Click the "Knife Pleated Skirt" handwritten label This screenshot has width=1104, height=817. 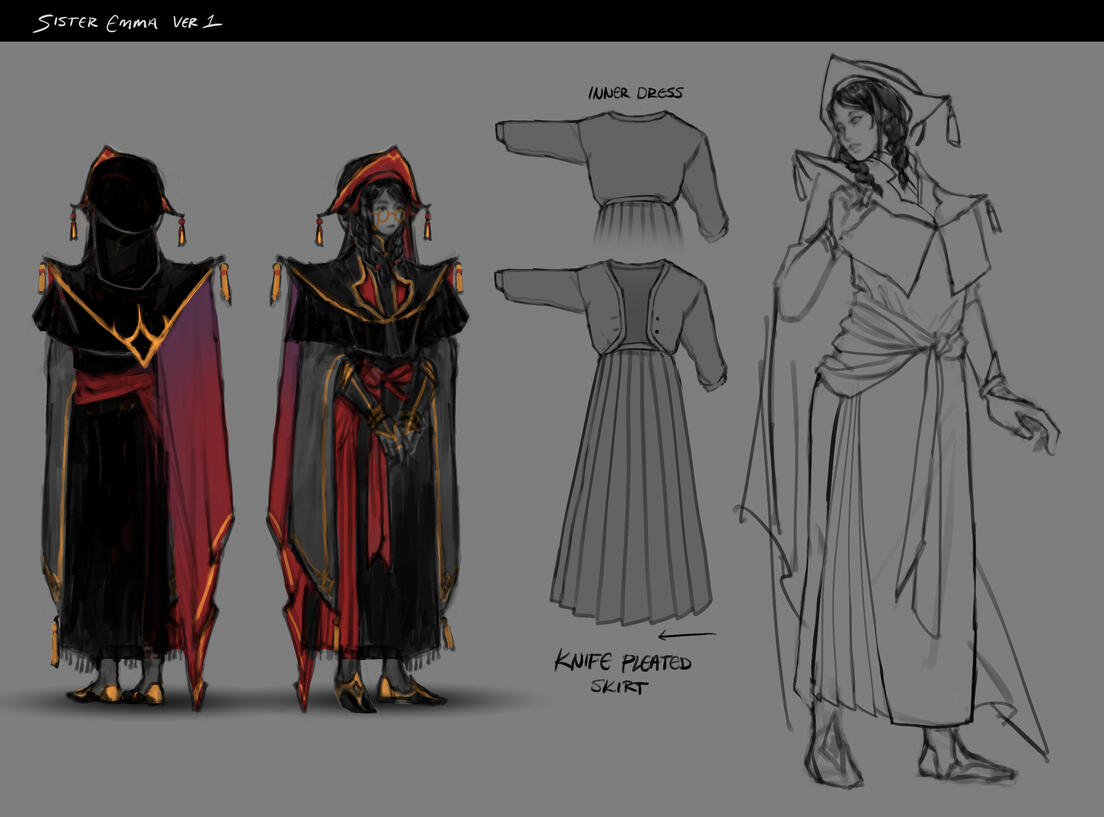click(623, 672)
